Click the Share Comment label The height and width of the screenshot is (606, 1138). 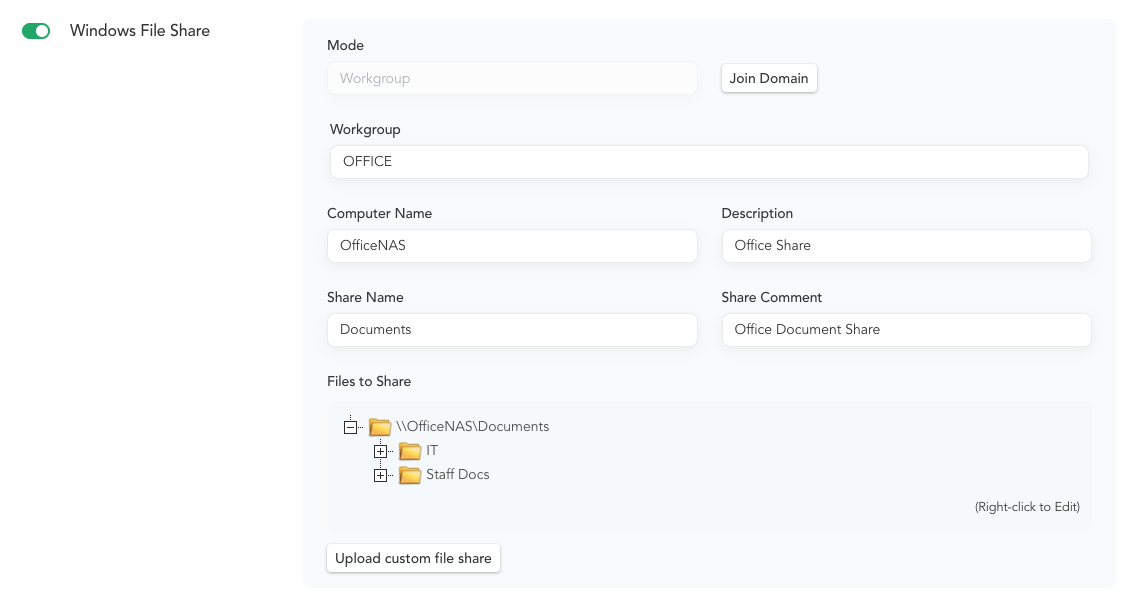click(x=771, y=298)
